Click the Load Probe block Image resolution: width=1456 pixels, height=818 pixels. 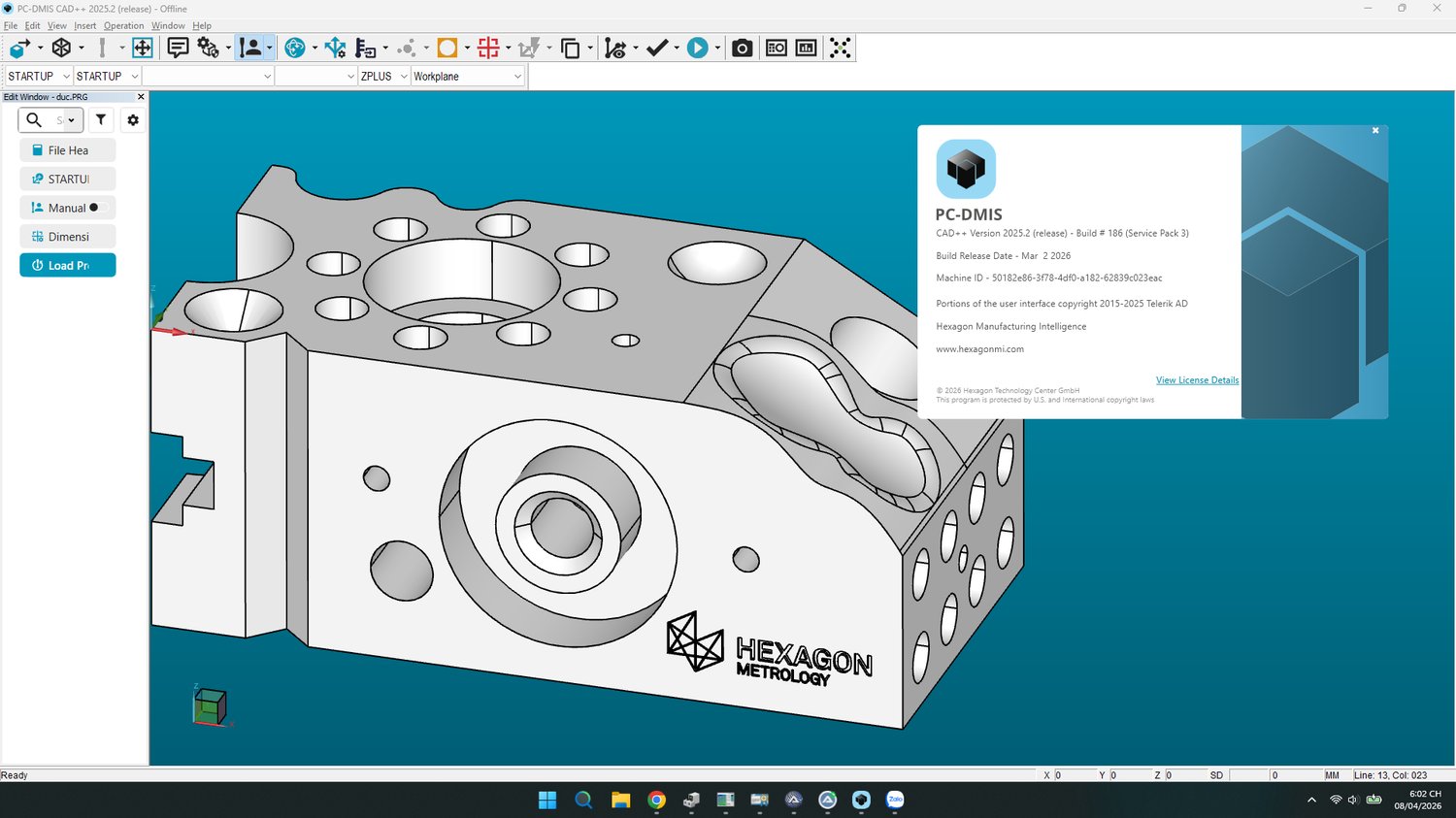68,265
